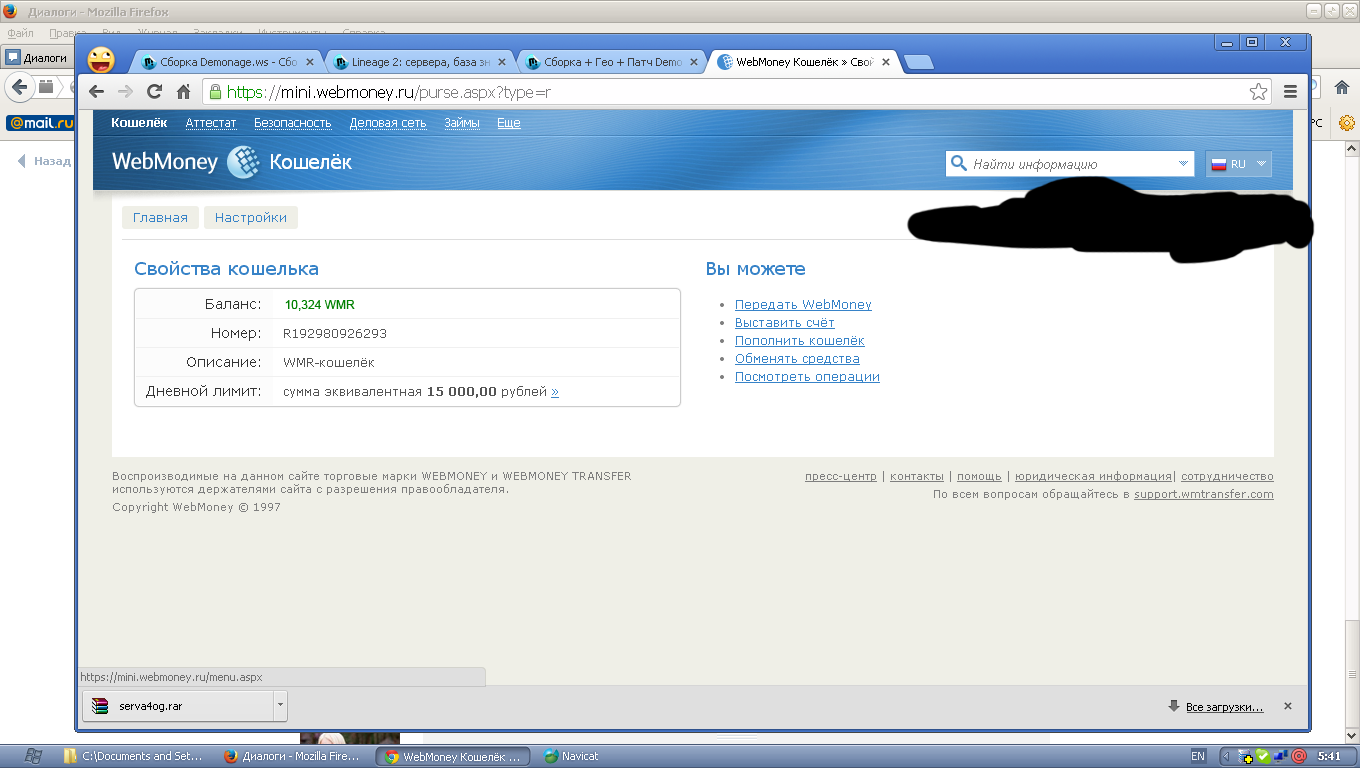The width and height of the screenshot is (1360, 768).
Task: Click the serva4og.rar download item
Action: (x=177, y=706)
